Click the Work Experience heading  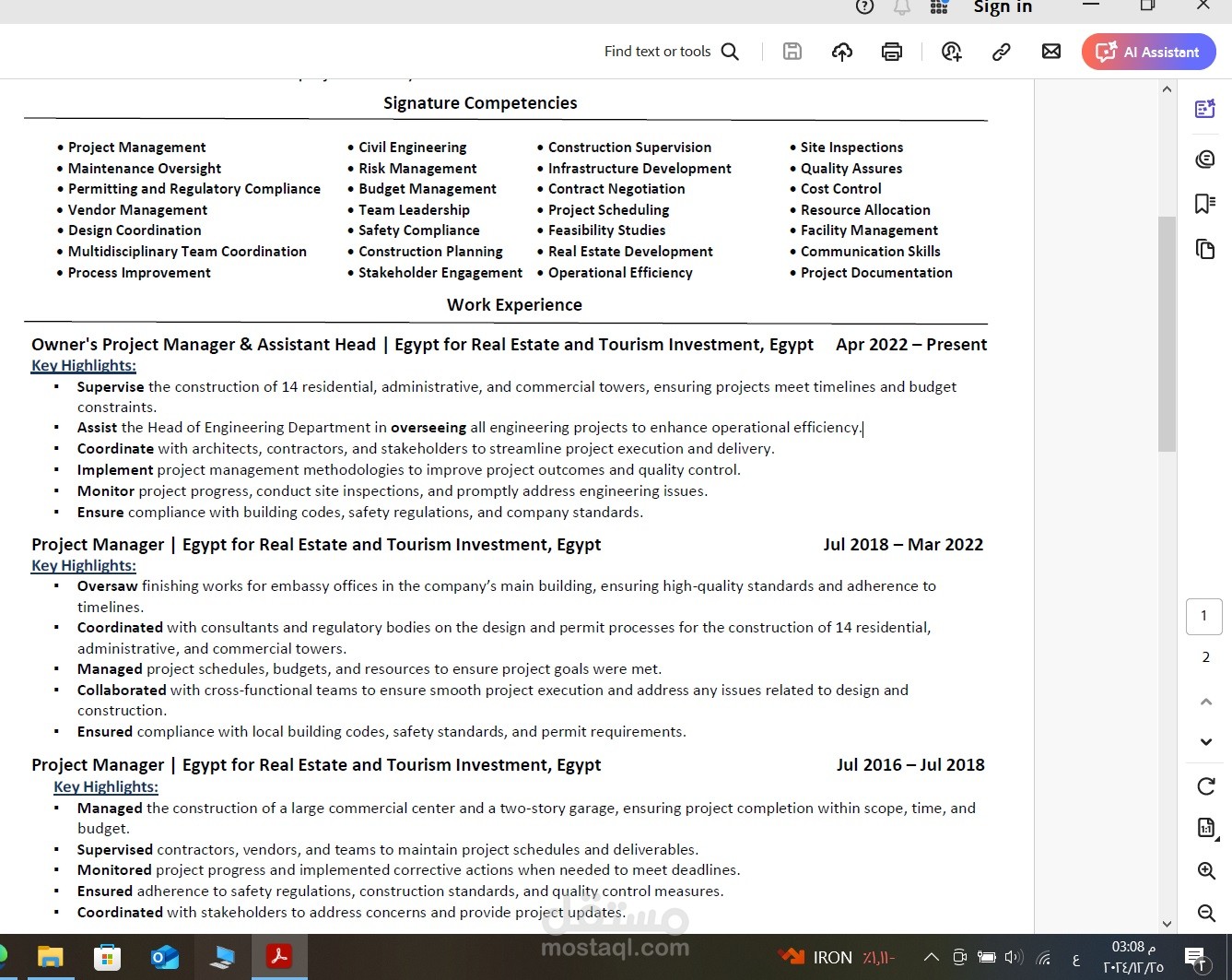[514, 305]
